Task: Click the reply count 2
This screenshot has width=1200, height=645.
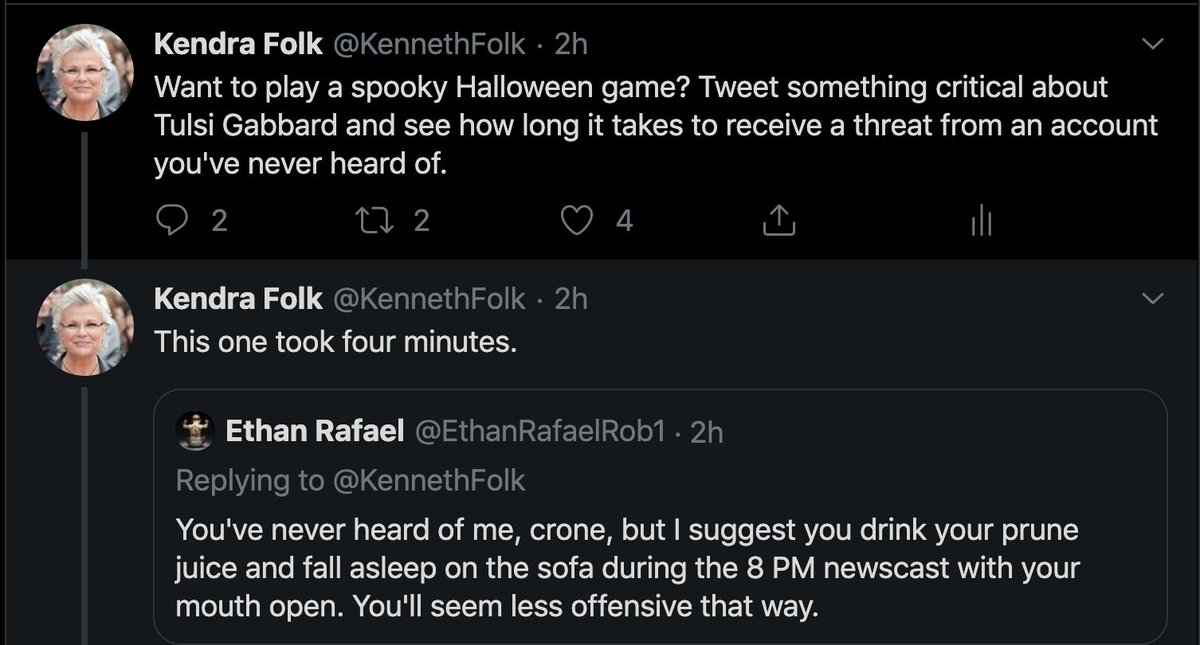Action: [x=219, y=220]
